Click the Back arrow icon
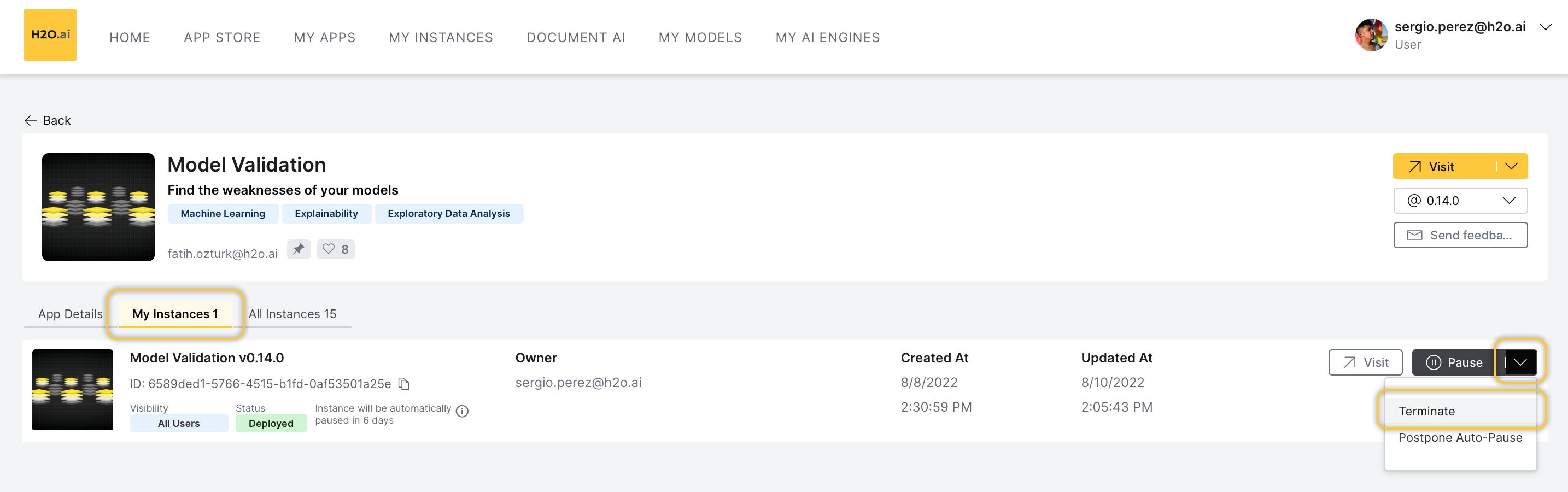Image resolution: width=1568 pixels, height=492 pixels. (31, 121)
